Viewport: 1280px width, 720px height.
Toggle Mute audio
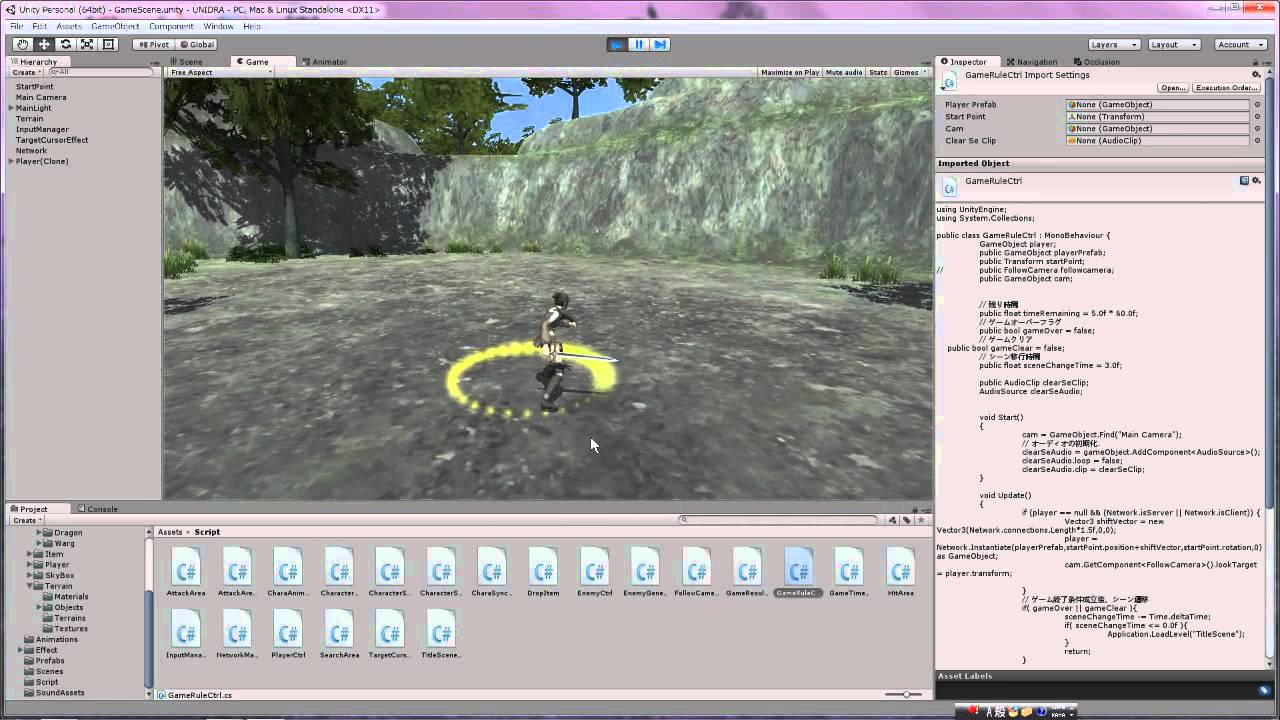[x=845, y=72]
